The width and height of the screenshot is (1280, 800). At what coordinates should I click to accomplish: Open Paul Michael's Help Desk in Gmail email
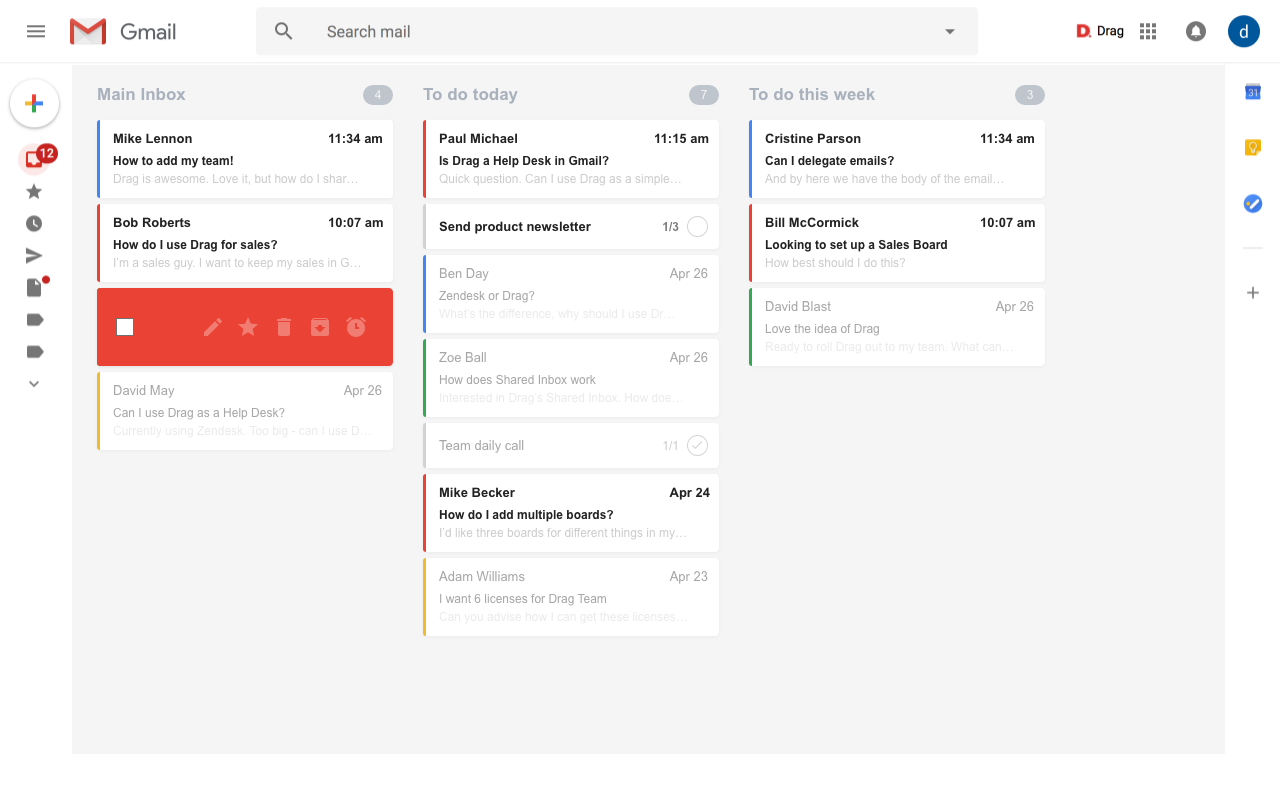tap(571, 159)
